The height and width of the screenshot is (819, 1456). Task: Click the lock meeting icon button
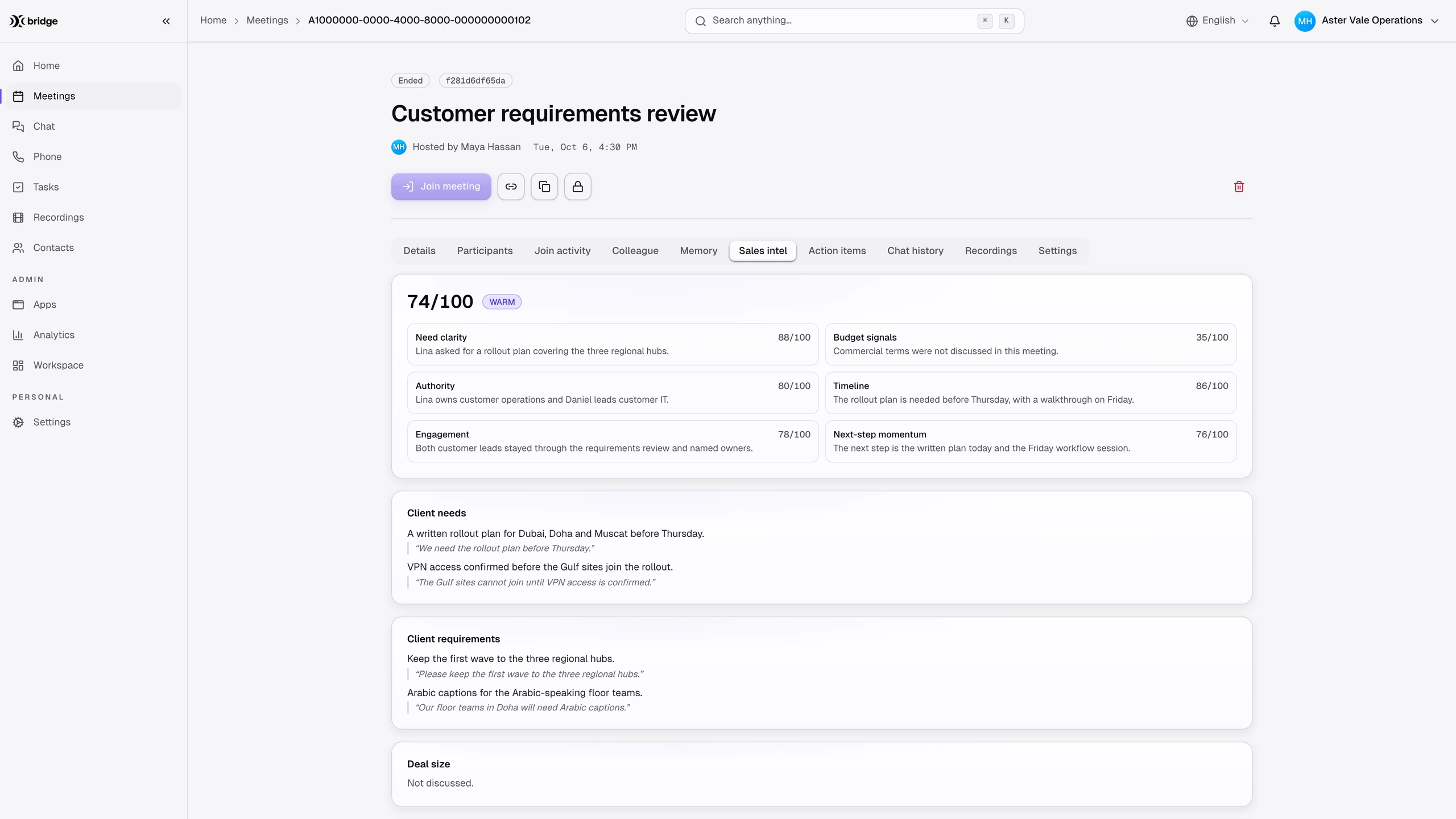578,187
